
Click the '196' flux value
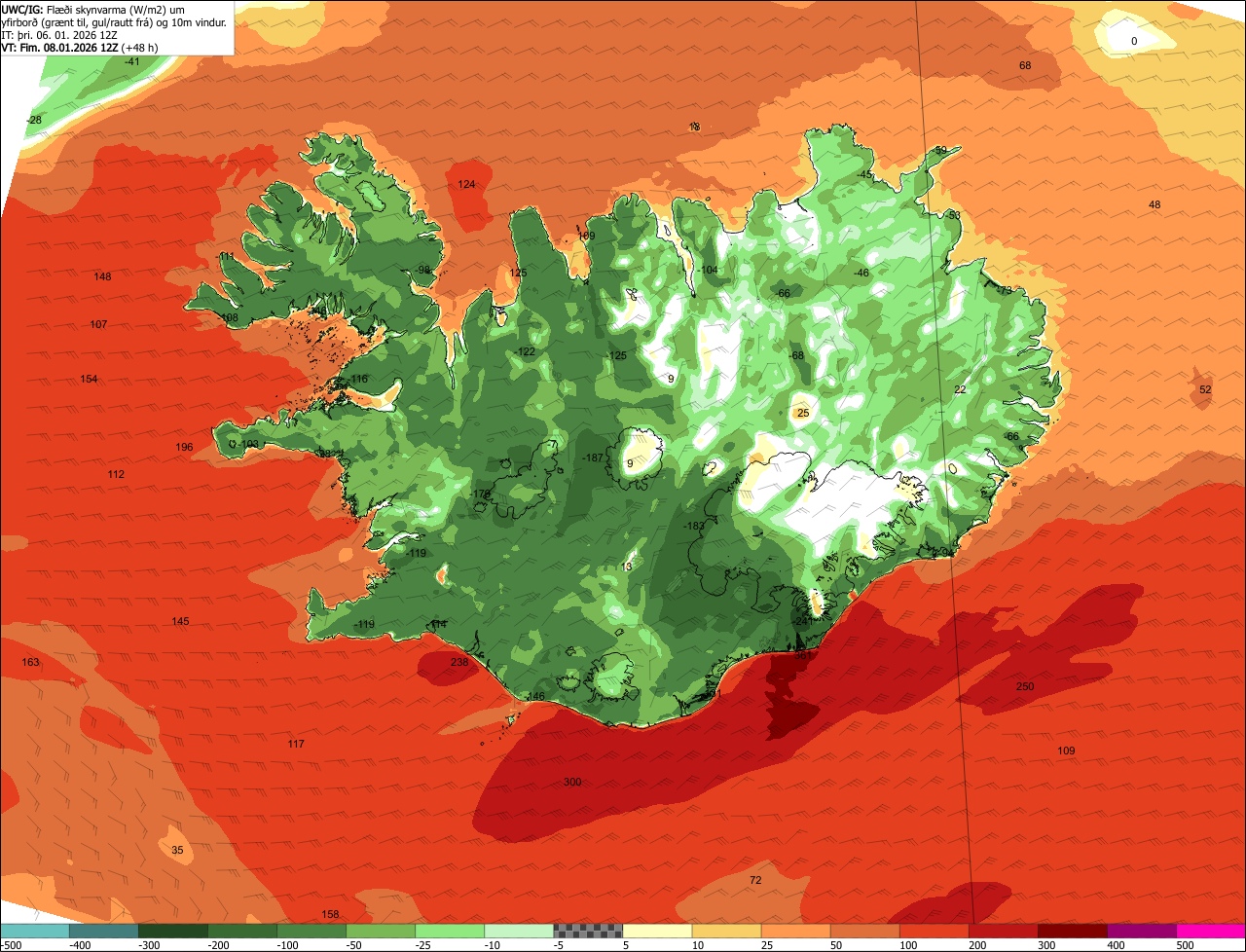click(x=184, y=447)
